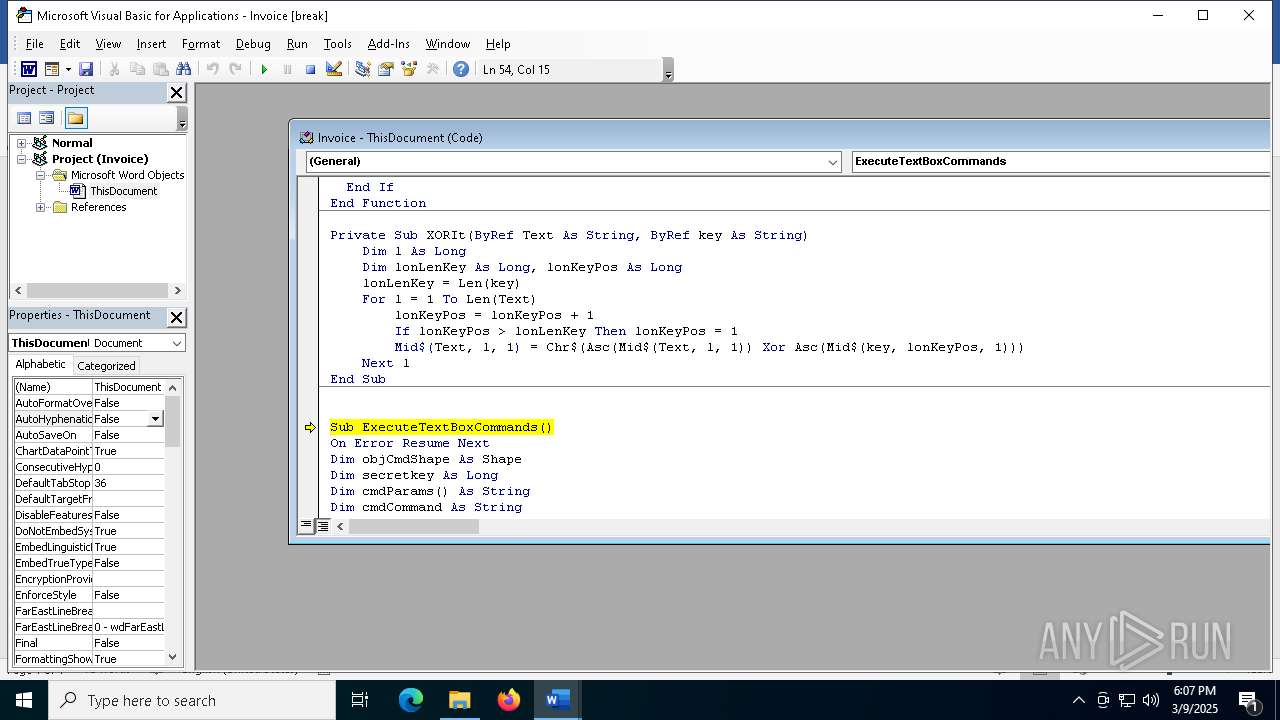1280x720 pixels.
Task: Reset execution with the Stop icon
Action: [x=310, y=69]
